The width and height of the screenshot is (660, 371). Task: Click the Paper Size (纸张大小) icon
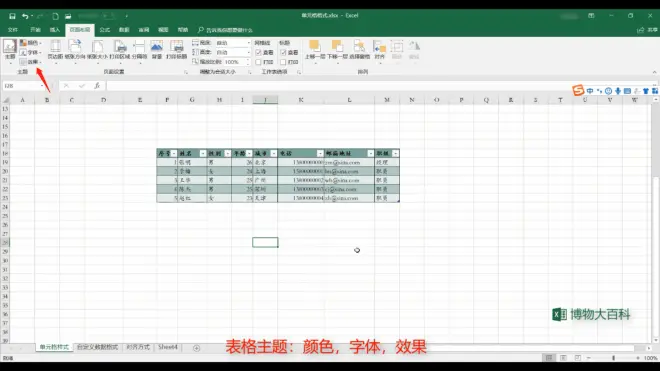point(97,51)
